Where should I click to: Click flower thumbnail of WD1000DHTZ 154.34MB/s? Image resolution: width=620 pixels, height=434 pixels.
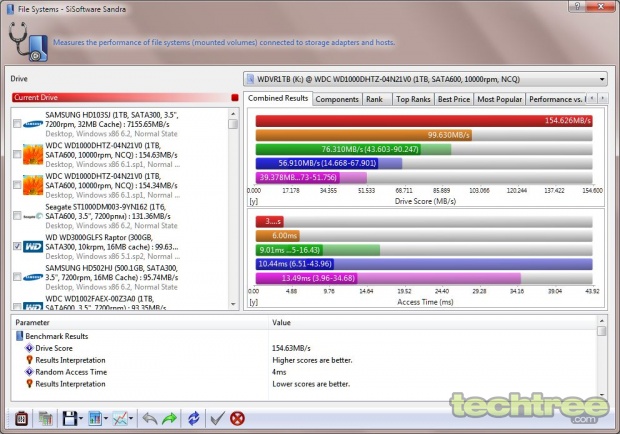pos(33,185)
